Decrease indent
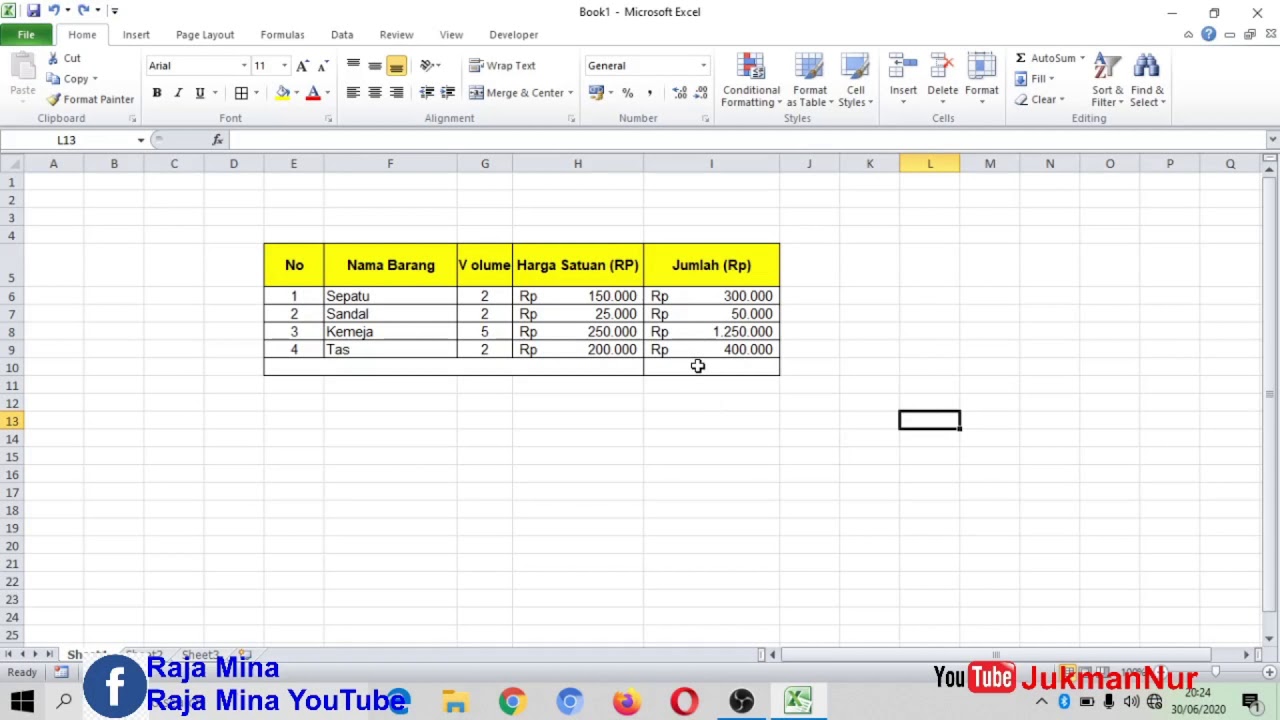1280x720 pixels. point(427,93)
